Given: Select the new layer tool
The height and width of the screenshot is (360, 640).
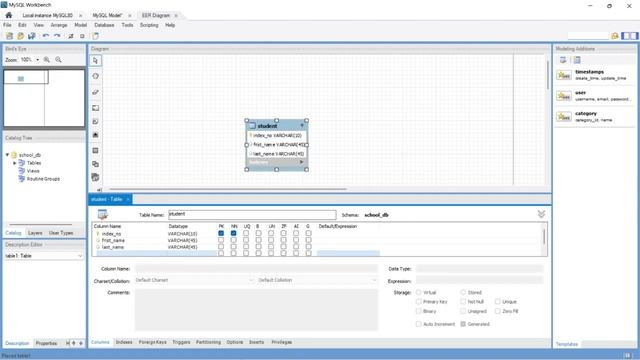Looking at the screenshot, I should pyautogui.click(x=96, y=108).
